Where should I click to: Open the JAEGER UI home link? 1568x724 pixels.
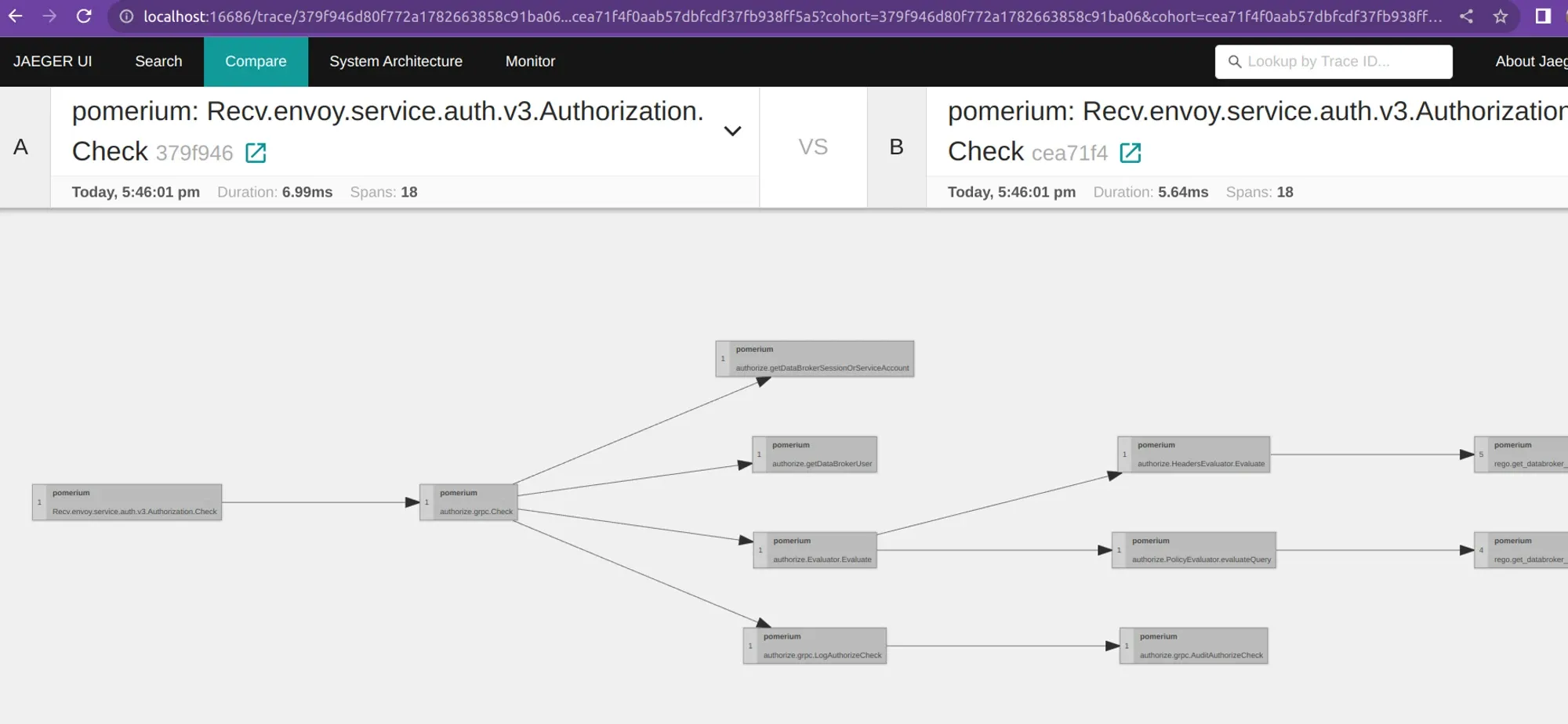53,62
